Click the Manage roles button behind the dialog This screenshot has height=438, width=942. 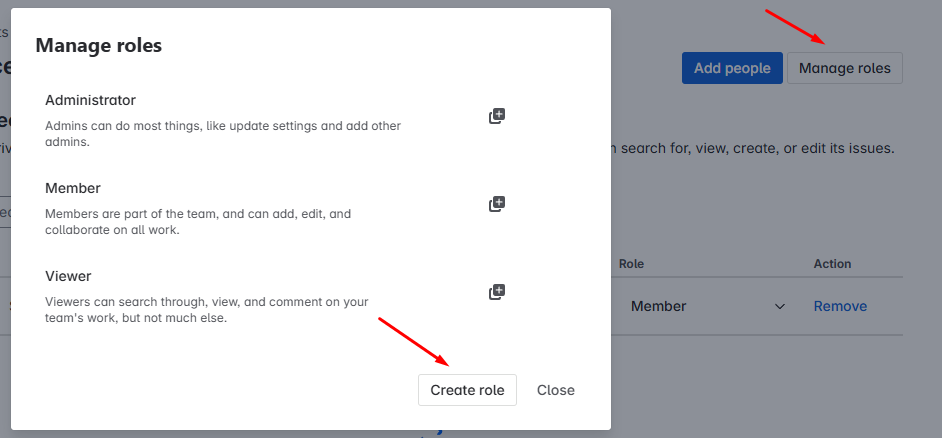(x=845, y=68)
